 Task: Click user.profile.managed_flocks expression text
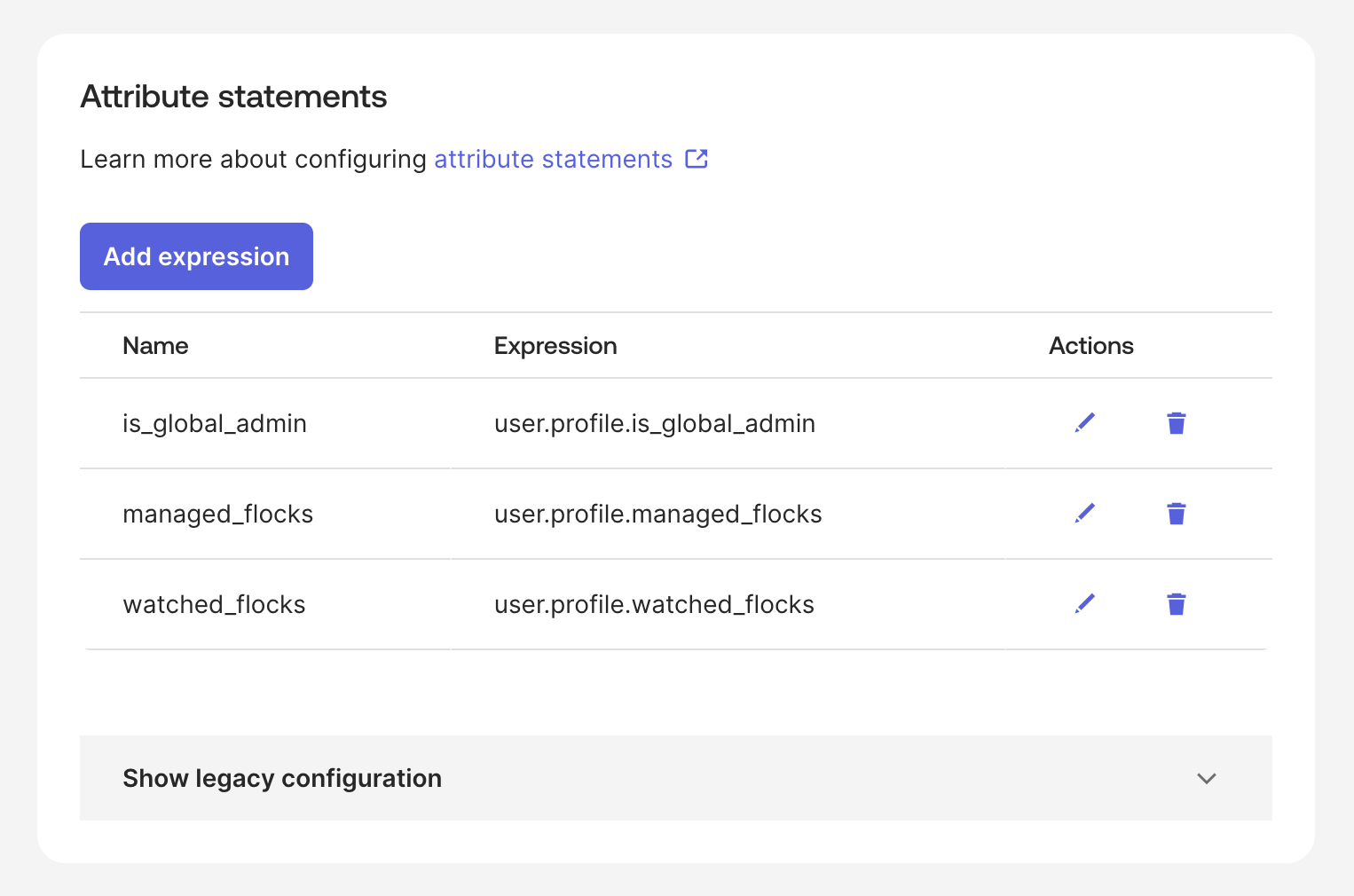click(x=657, y=515)
